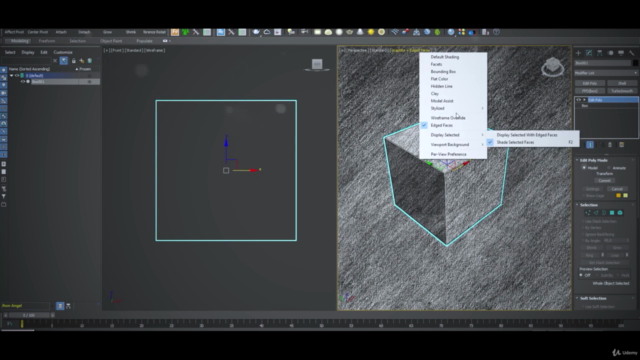The width and height of the screenshot is (640, 360).
Task: Open Per-View Preference
Action: (x=448, y=154)
